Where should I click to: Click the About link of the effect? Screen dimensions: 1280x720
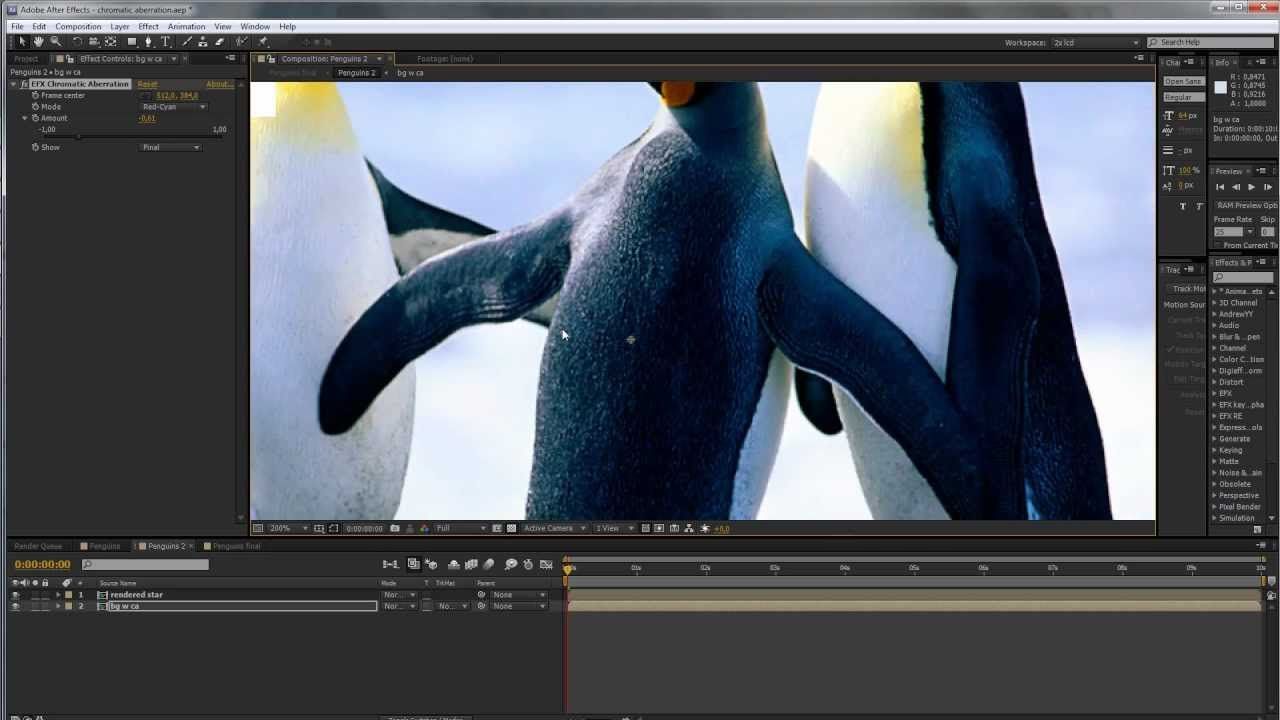[218, 84]
